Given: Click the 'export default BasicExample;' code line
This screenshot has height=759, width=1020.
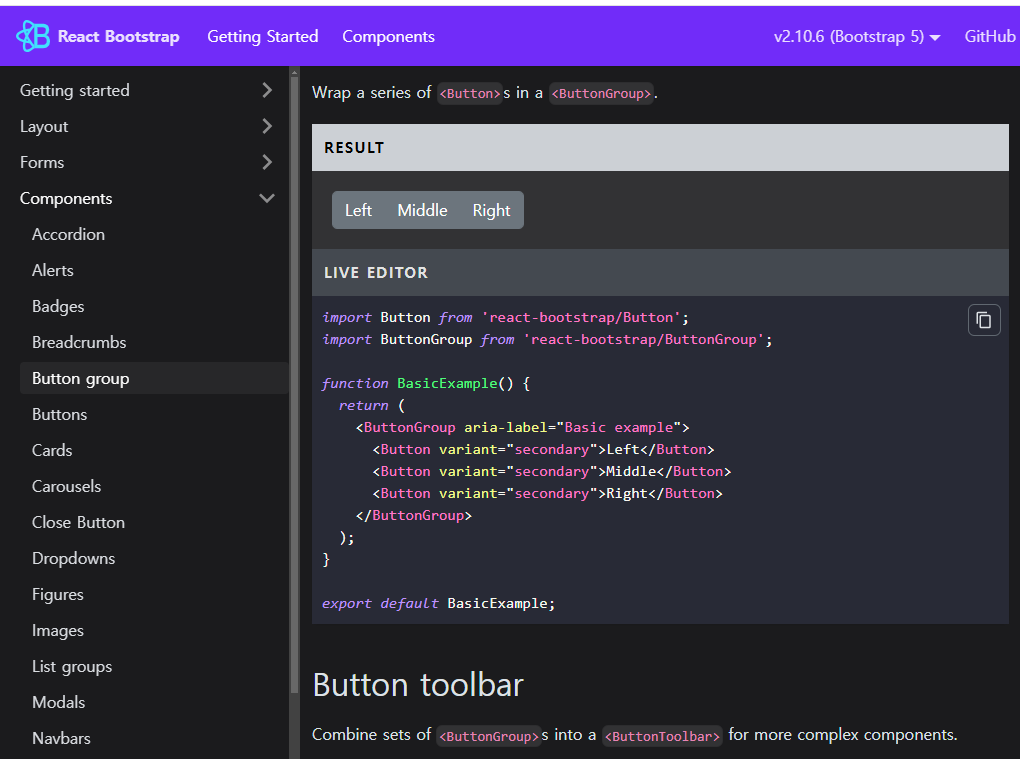Looking at the screenshot, I should coord(438,604).
